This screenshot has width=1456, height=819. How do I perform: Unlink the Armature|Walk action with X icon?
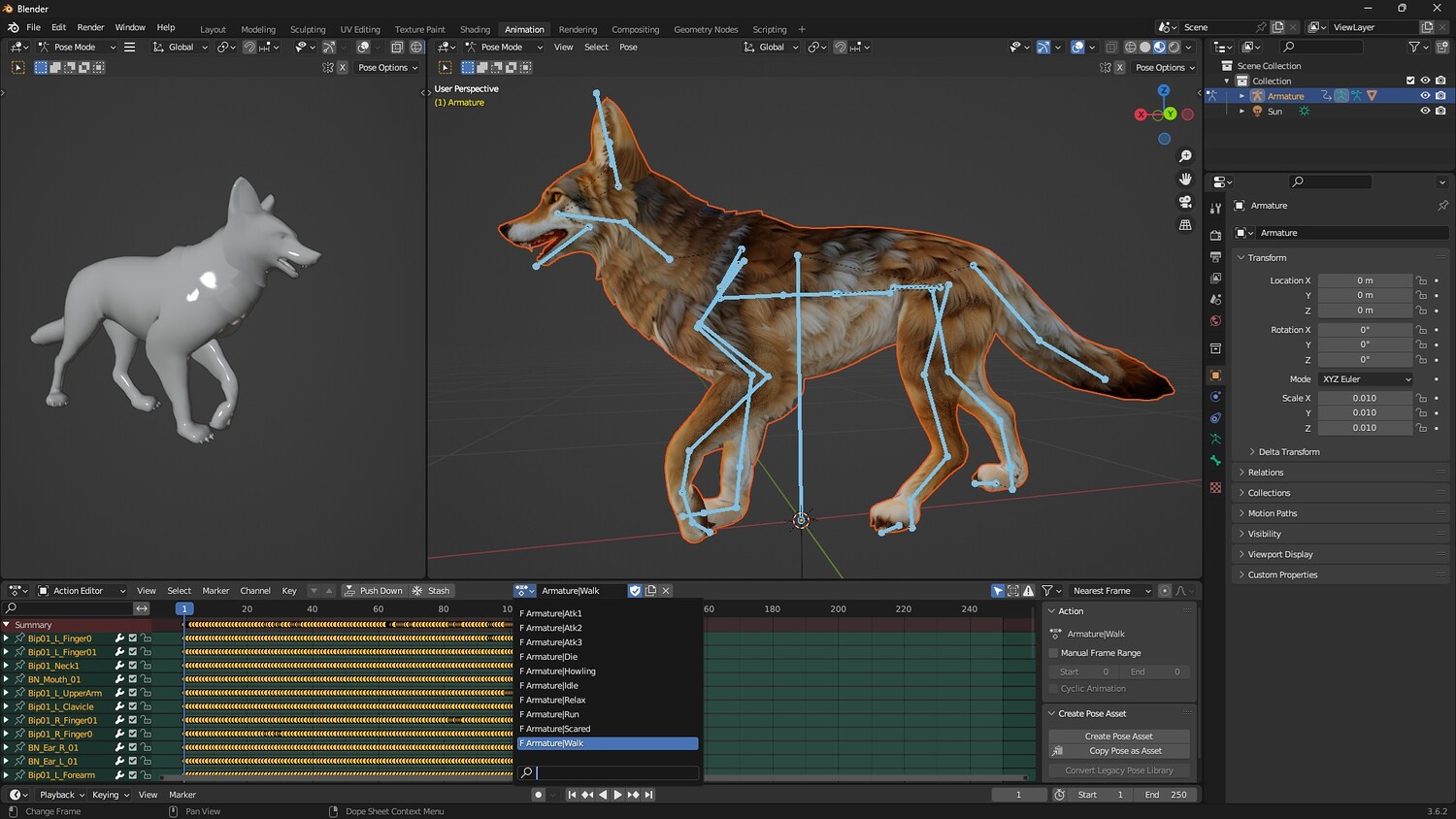666,591
